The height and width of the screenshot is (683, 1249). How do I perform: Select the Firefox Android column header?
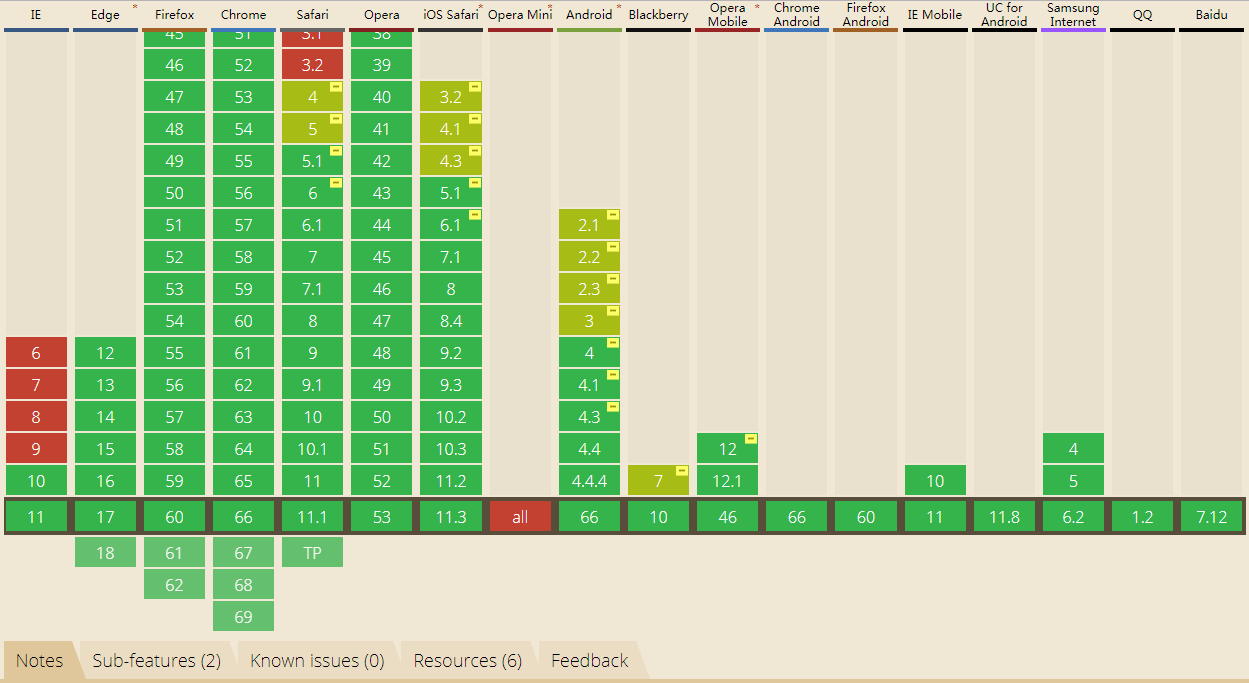(x=866, y=15)
